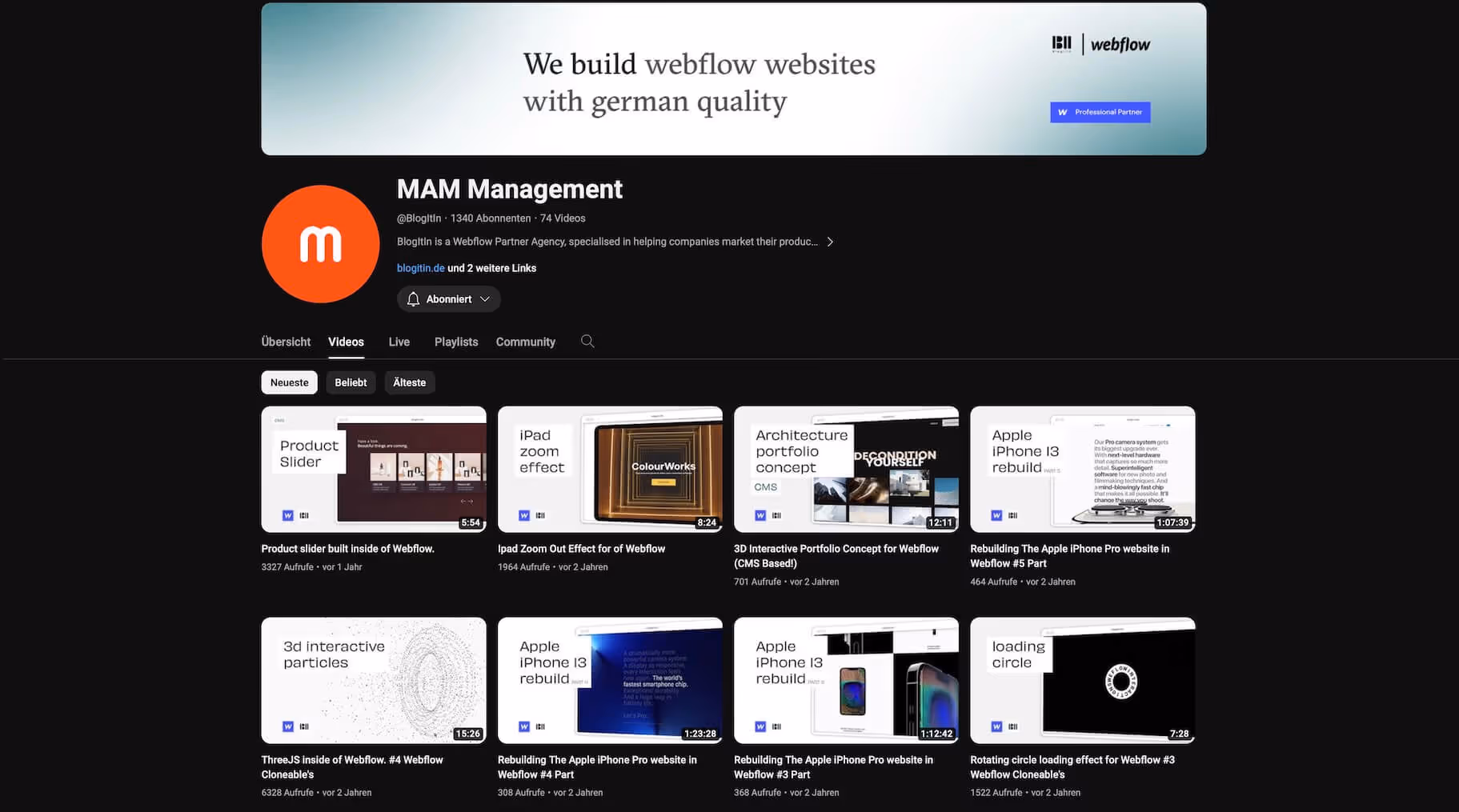Sort videos by Älteste
Image resolution: width=1459 pixels, height=812 pixels.
410,382
